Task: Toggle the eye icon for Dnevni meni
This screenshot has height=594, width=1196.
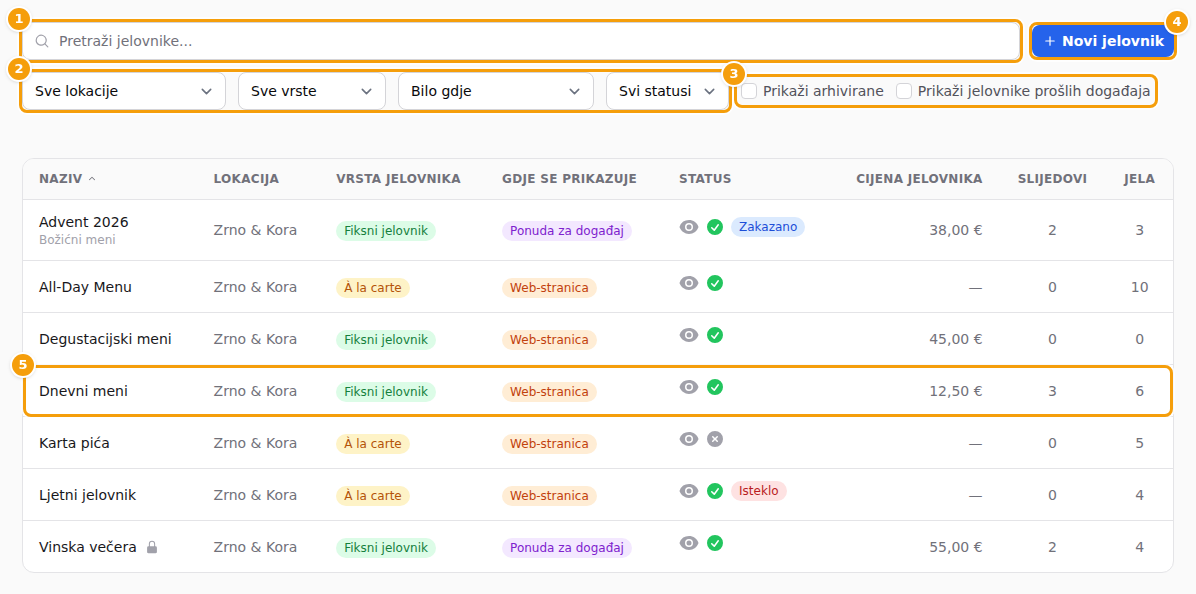Action: (x=689, y=387)
